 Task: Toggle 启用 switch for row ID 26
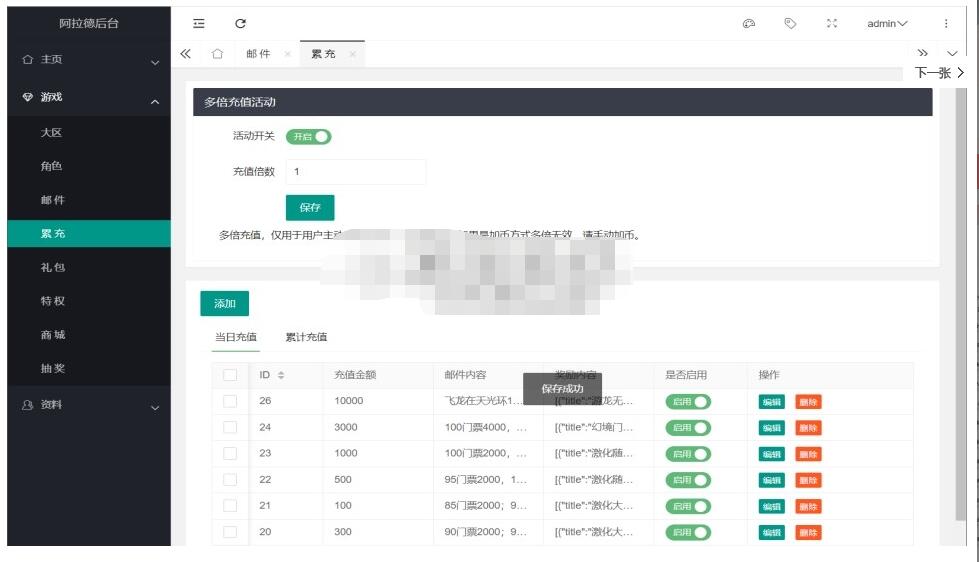click(x=688, y=401)
